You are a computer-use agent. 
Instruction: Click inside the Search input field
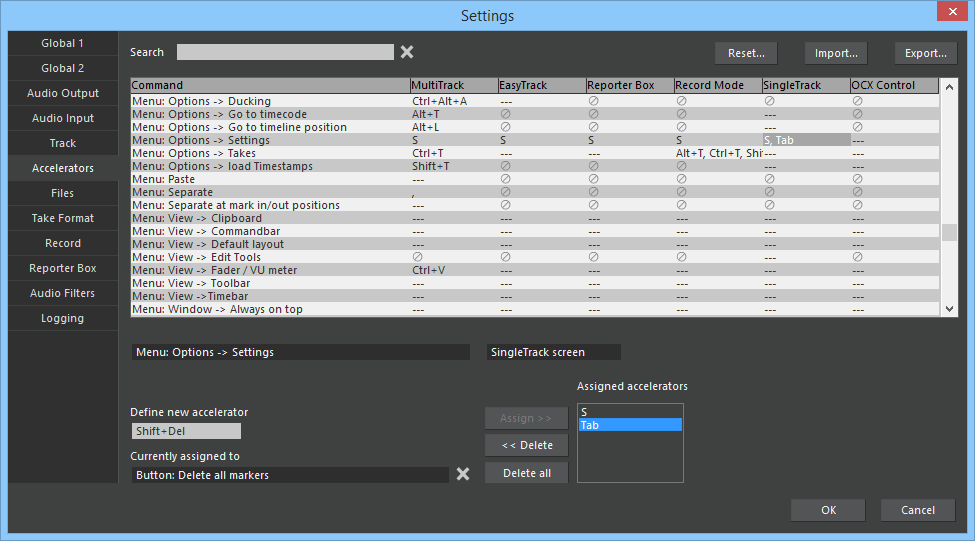[285, 52]
